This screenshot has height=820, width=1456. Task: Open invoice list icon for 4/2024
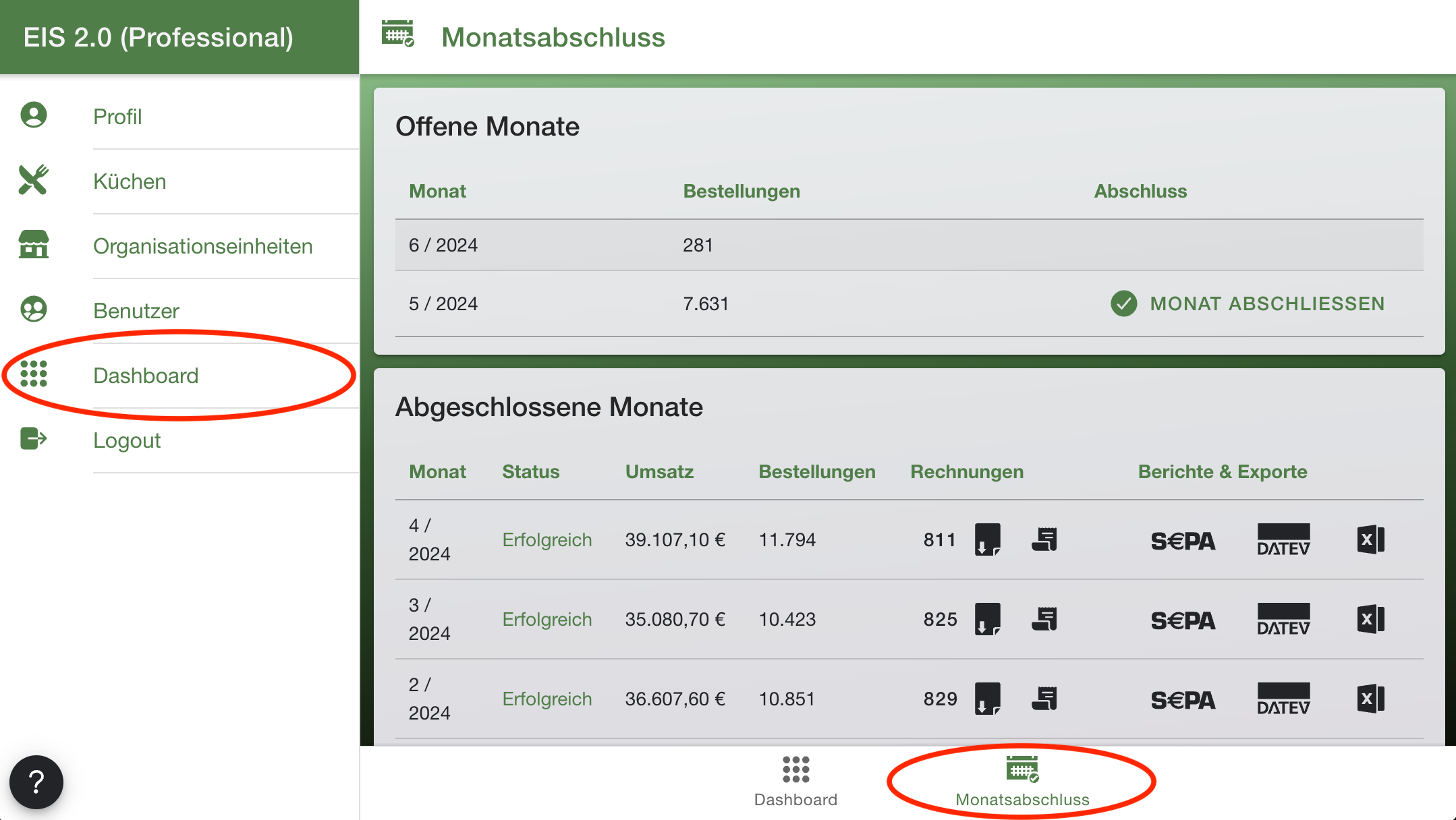(1044, 539)
